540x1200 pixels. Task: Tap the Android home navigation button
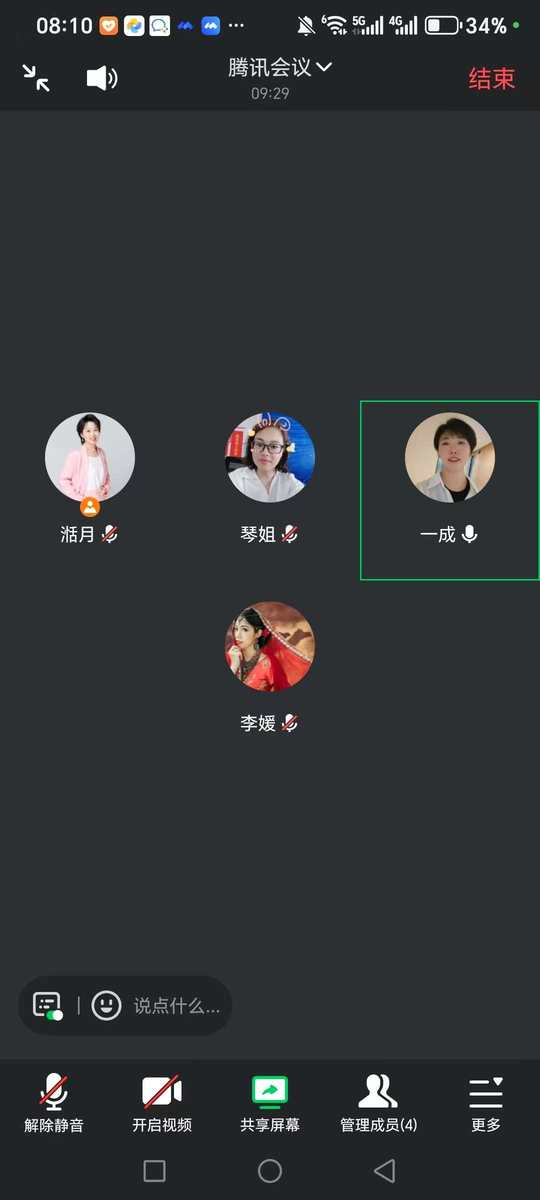[x=270, y=1171]
